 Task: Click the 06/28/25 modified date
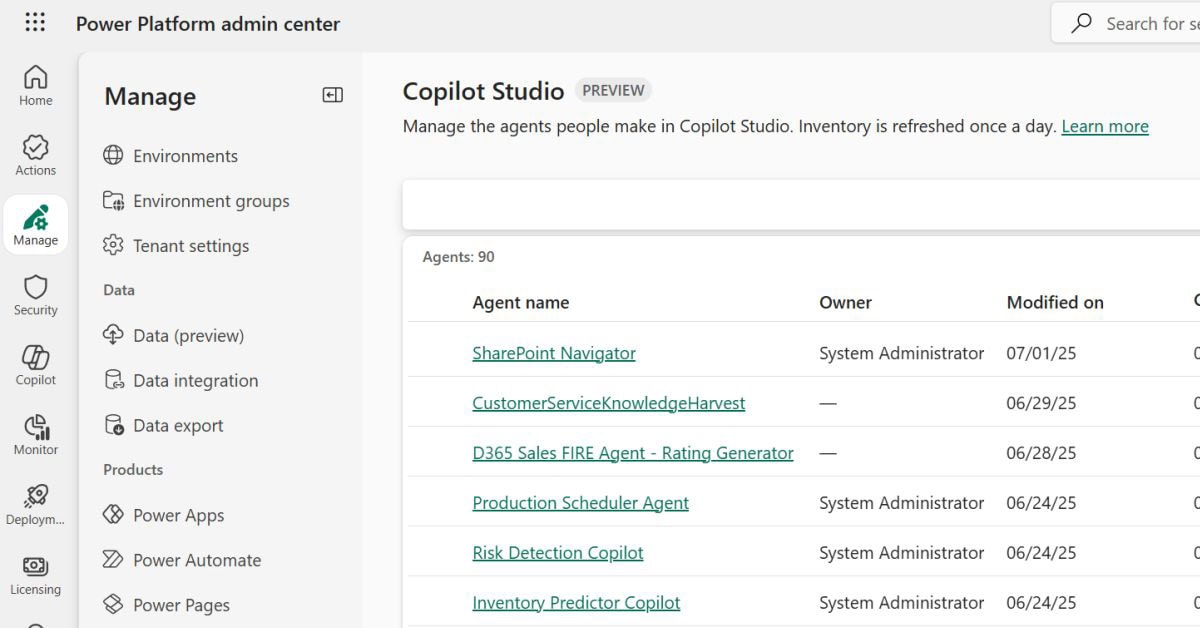point(1041,453)
